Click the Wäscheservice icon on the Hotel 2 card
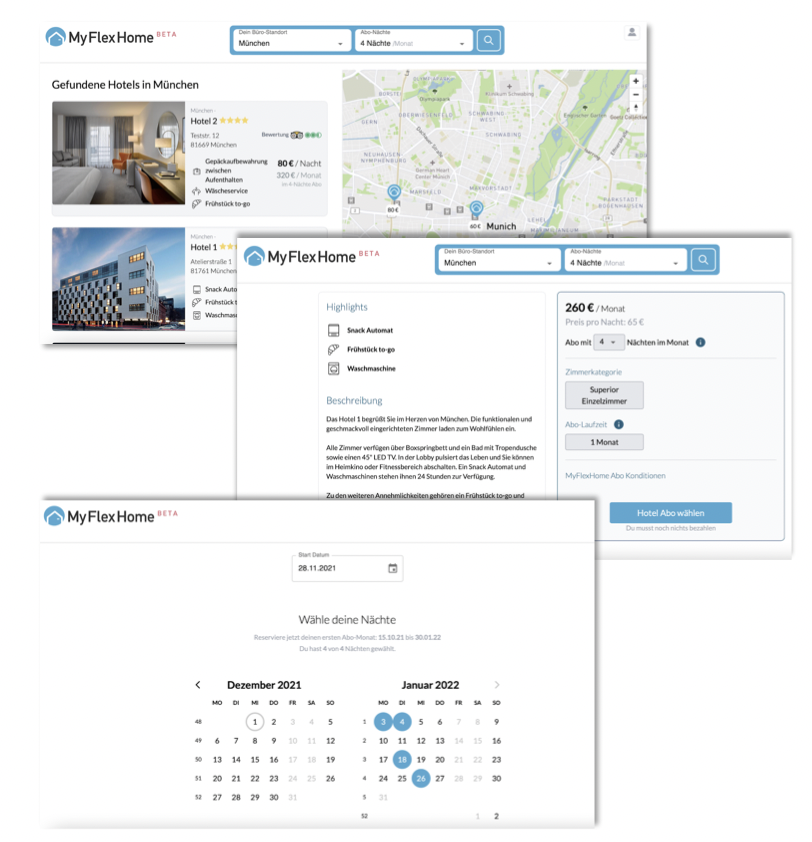Image resolution: width=812 pixels, height=842 pixels. 197,191
